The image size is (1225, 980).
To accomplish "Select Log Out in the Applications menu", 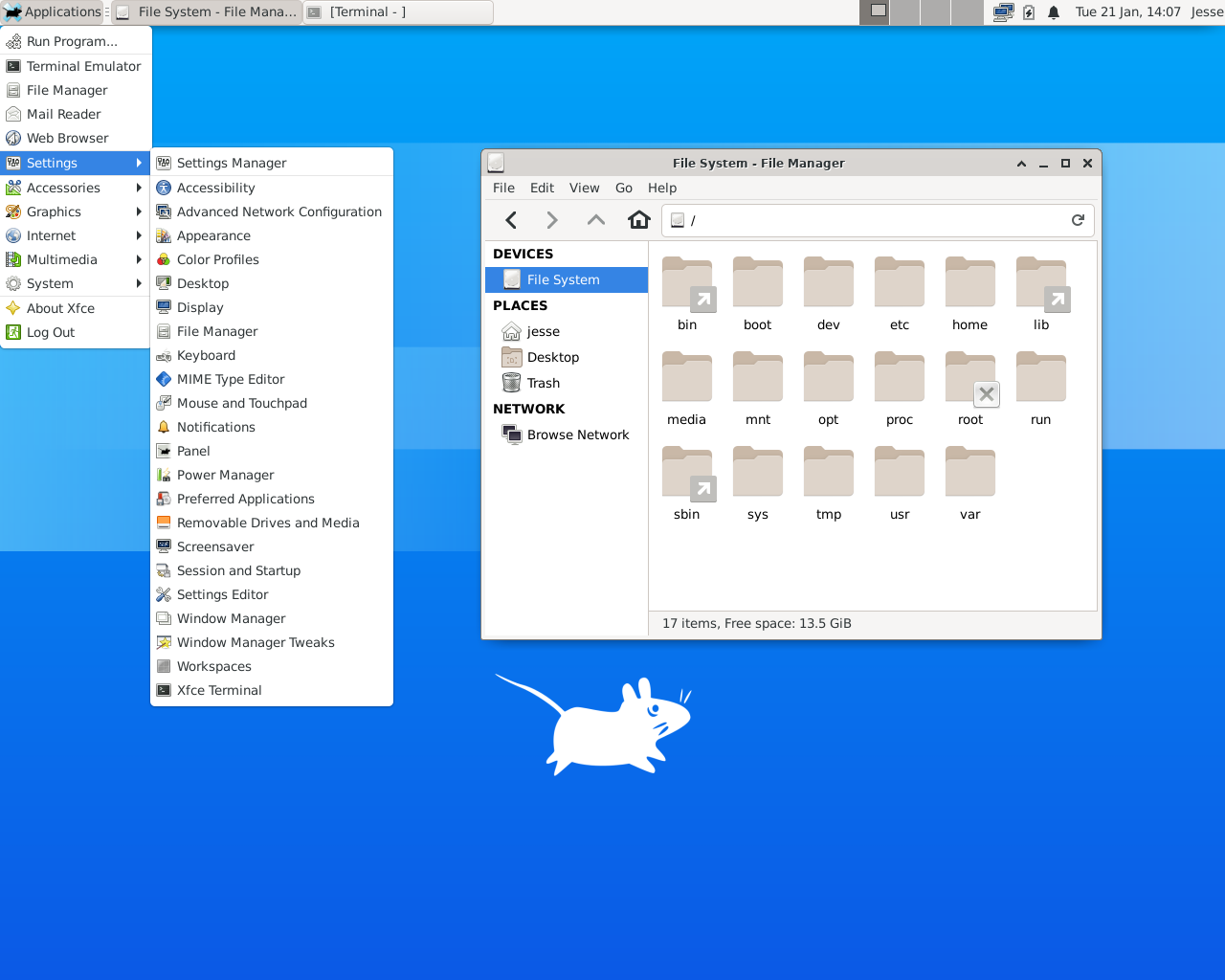I will (76, 332).
